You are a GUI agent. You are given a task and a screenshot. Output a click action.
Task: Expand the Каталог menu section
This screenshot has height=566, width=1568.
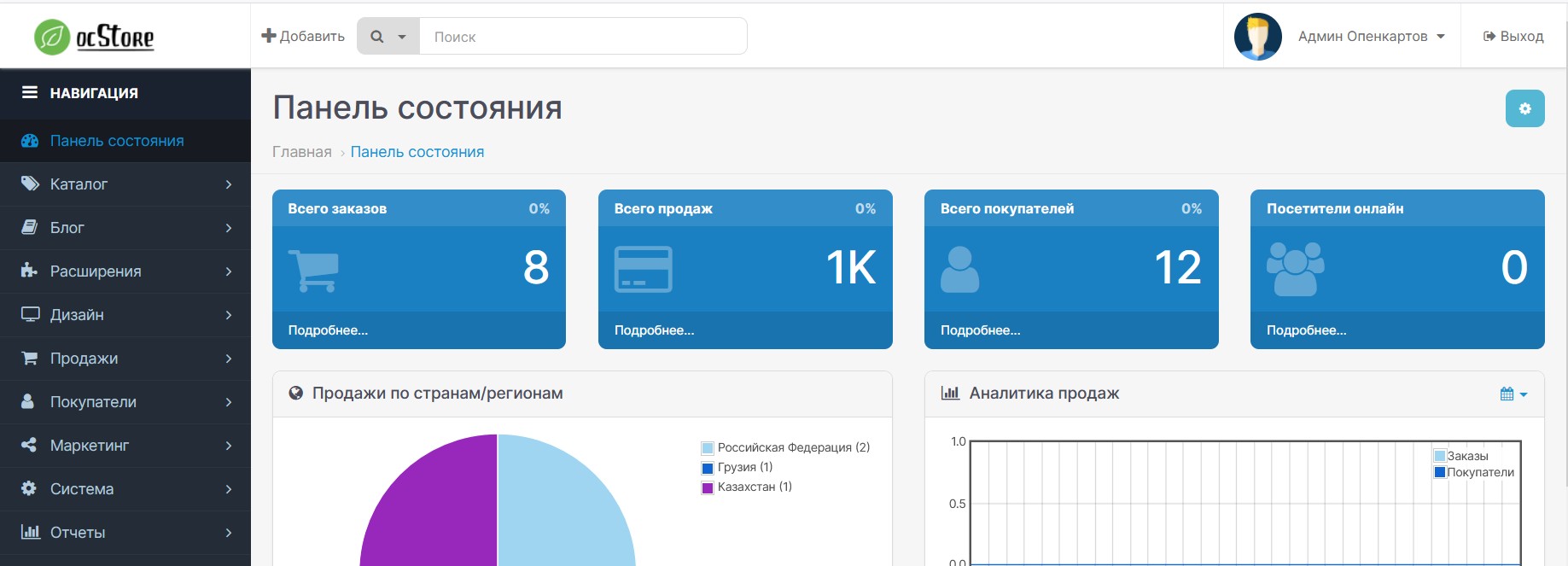[125, 184]
